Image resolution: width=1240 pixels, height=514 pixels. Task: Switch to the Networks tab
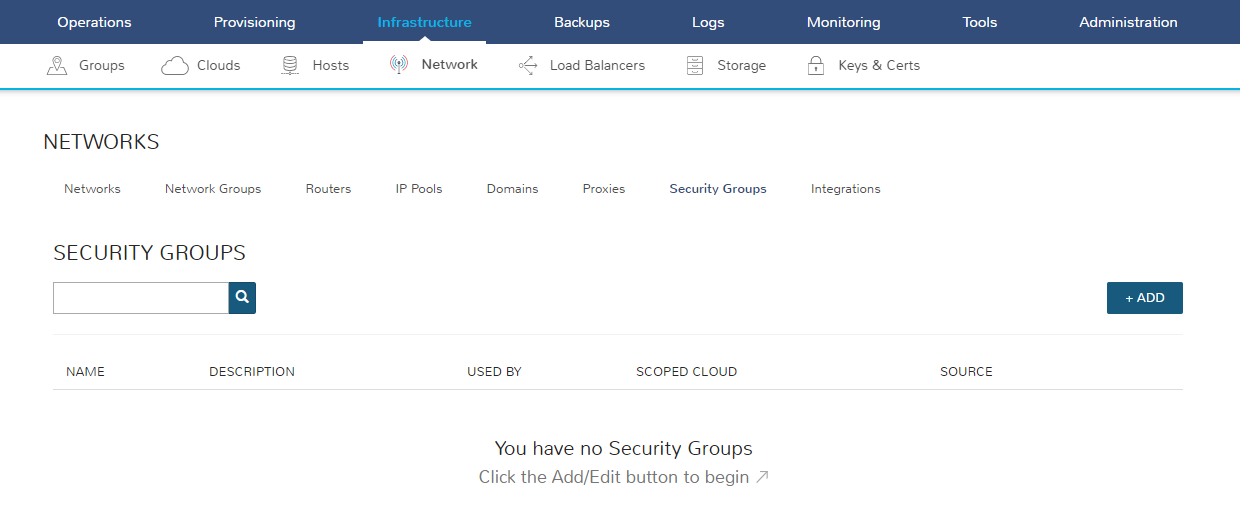92,189
